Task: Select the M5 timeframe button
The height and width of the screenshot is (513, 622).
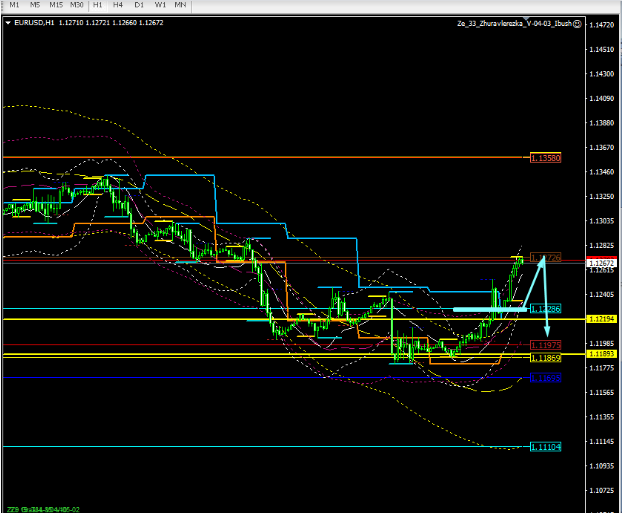Action: coord(36,5)
